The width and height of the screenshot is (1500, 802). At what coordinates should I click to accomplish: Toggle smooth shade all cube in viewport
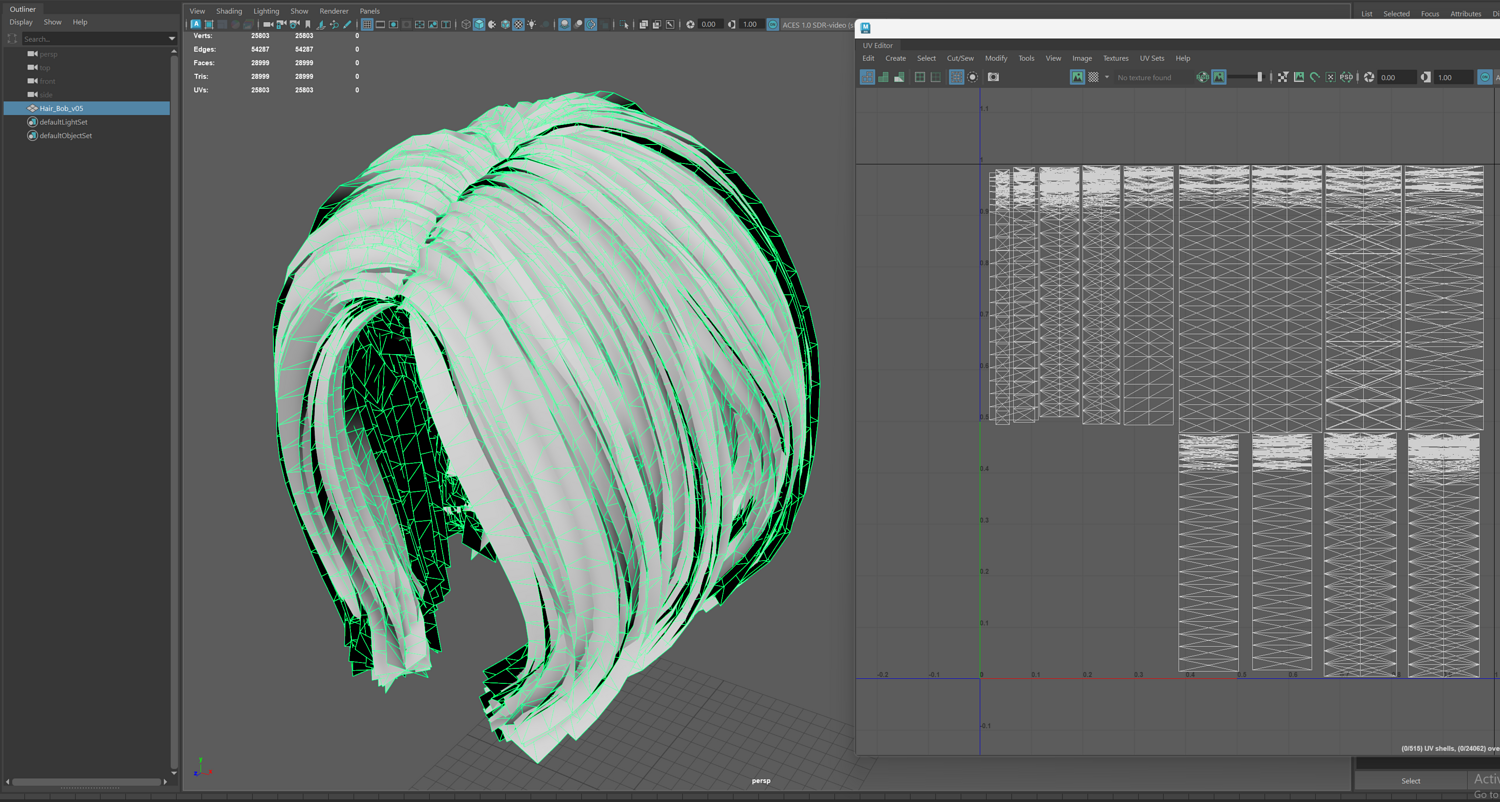pyautogui.click(x=479, y=24)
